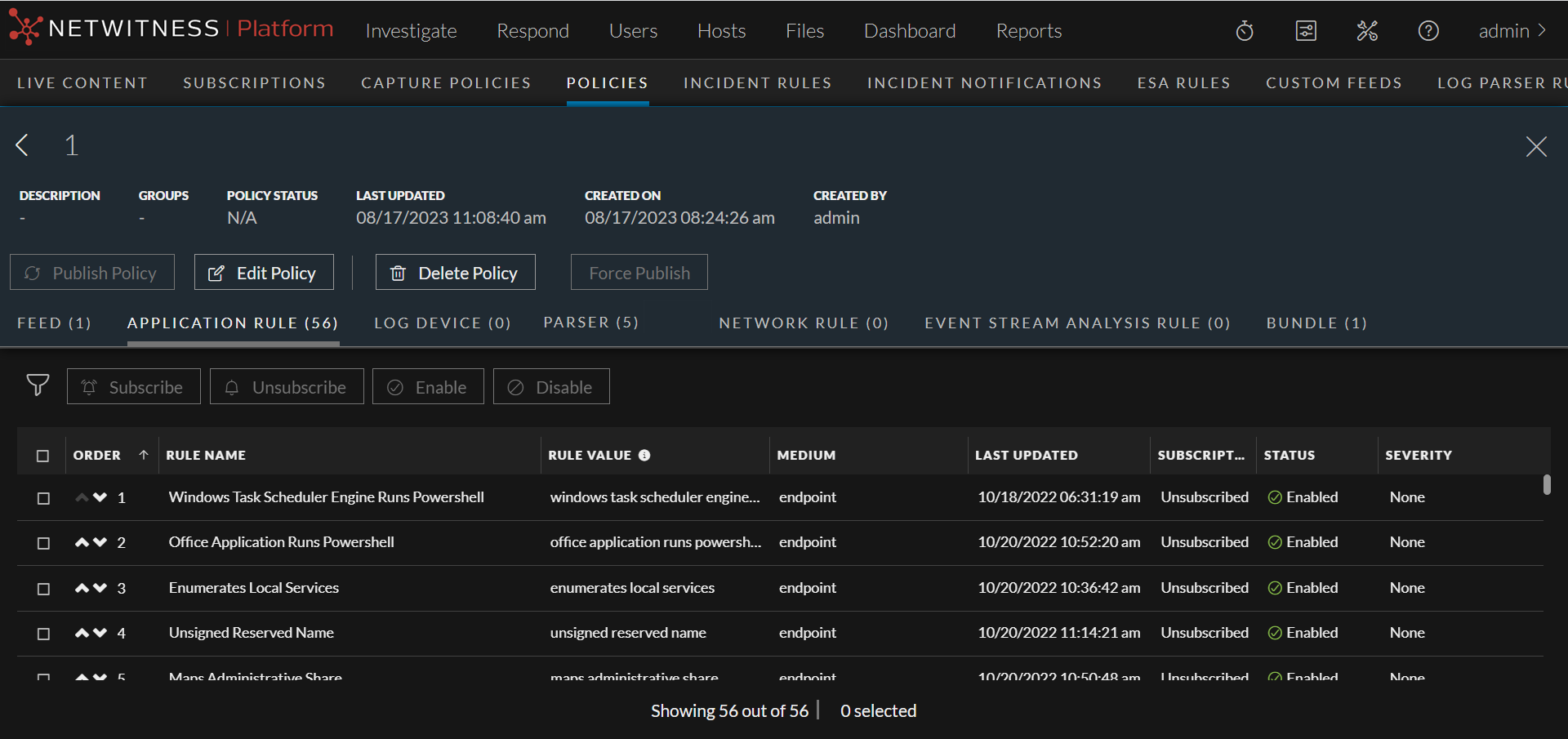Open the timer/jobs icon in top bar
This screenshot has height=739, width=1568.
point(1245,31)
